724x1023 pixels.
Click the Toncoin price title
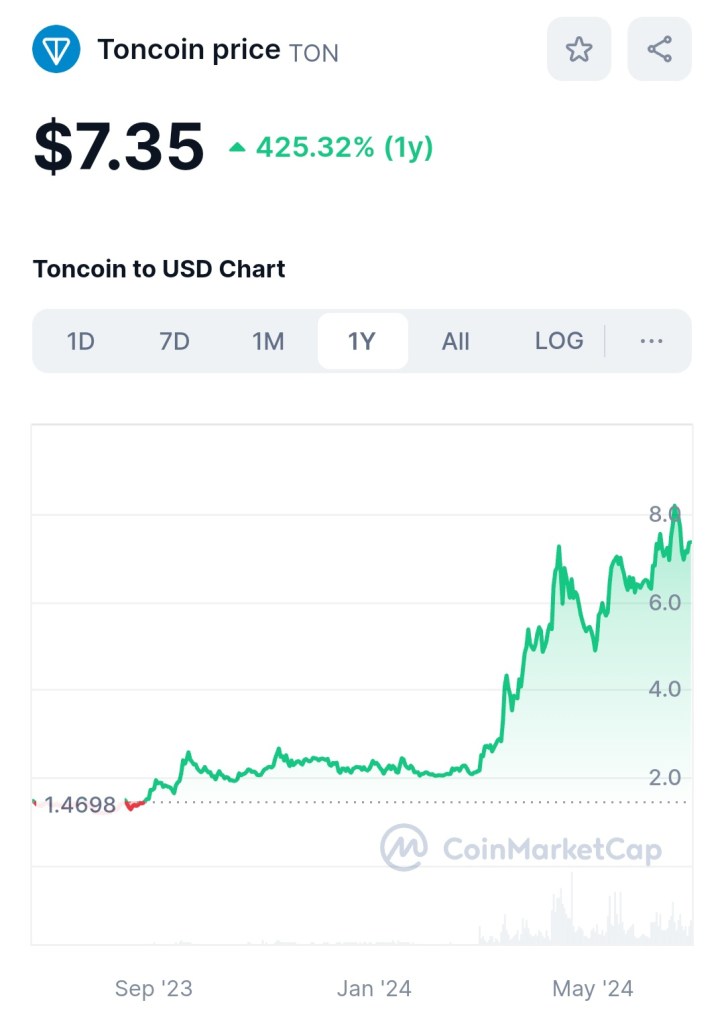pos(189,50)
